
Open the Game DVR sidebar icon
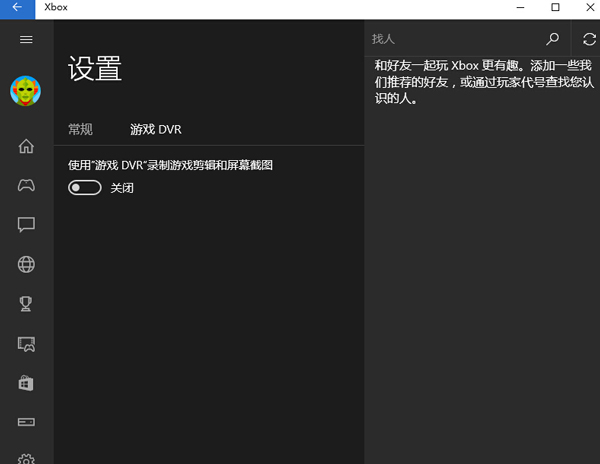pyautogui.click(x=27, y=344)
